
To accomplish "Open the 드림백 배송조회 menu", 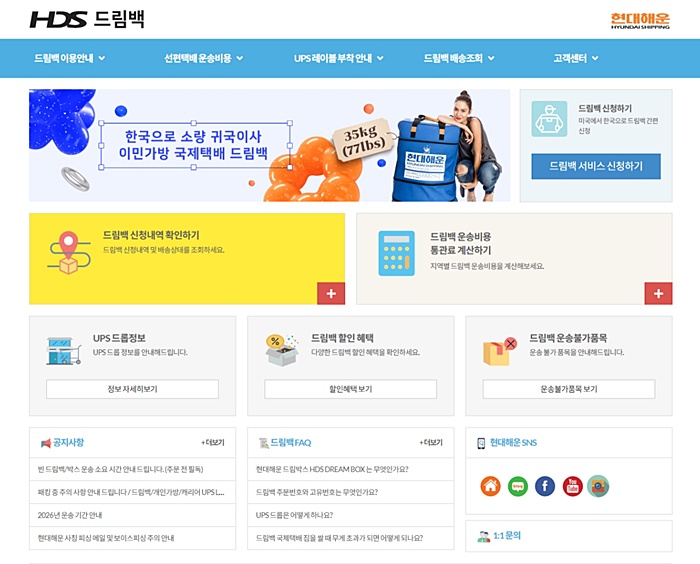I will click(x=453, y=58).
